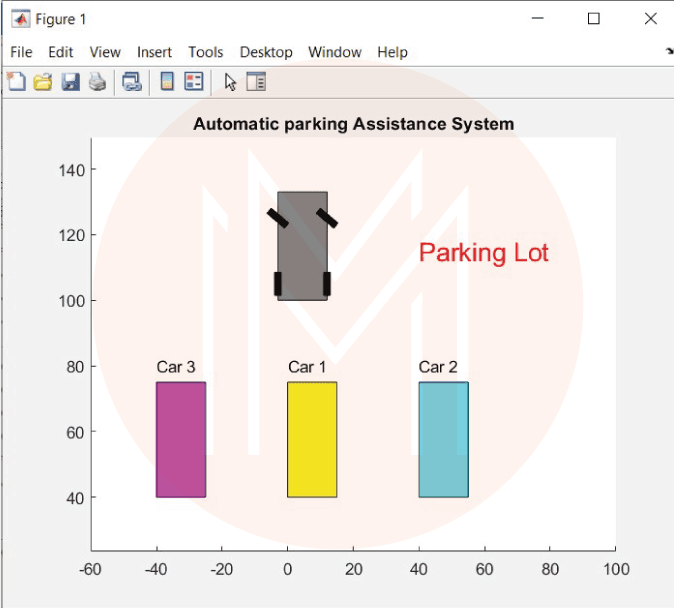Expand the View menu
Viewport: 674px width, 608px height.
tap(105, 52)
